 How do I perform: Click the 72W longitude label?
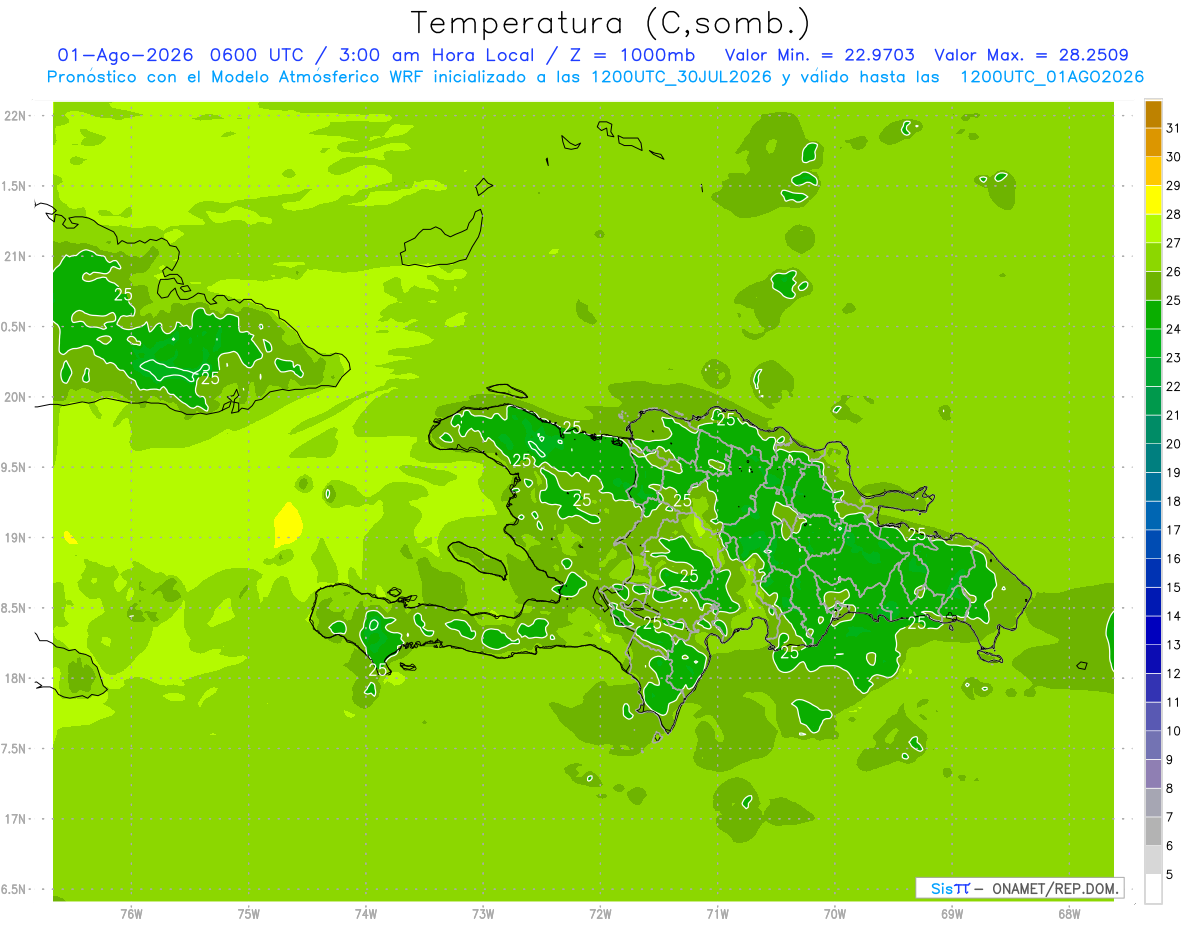click(600, 913)
